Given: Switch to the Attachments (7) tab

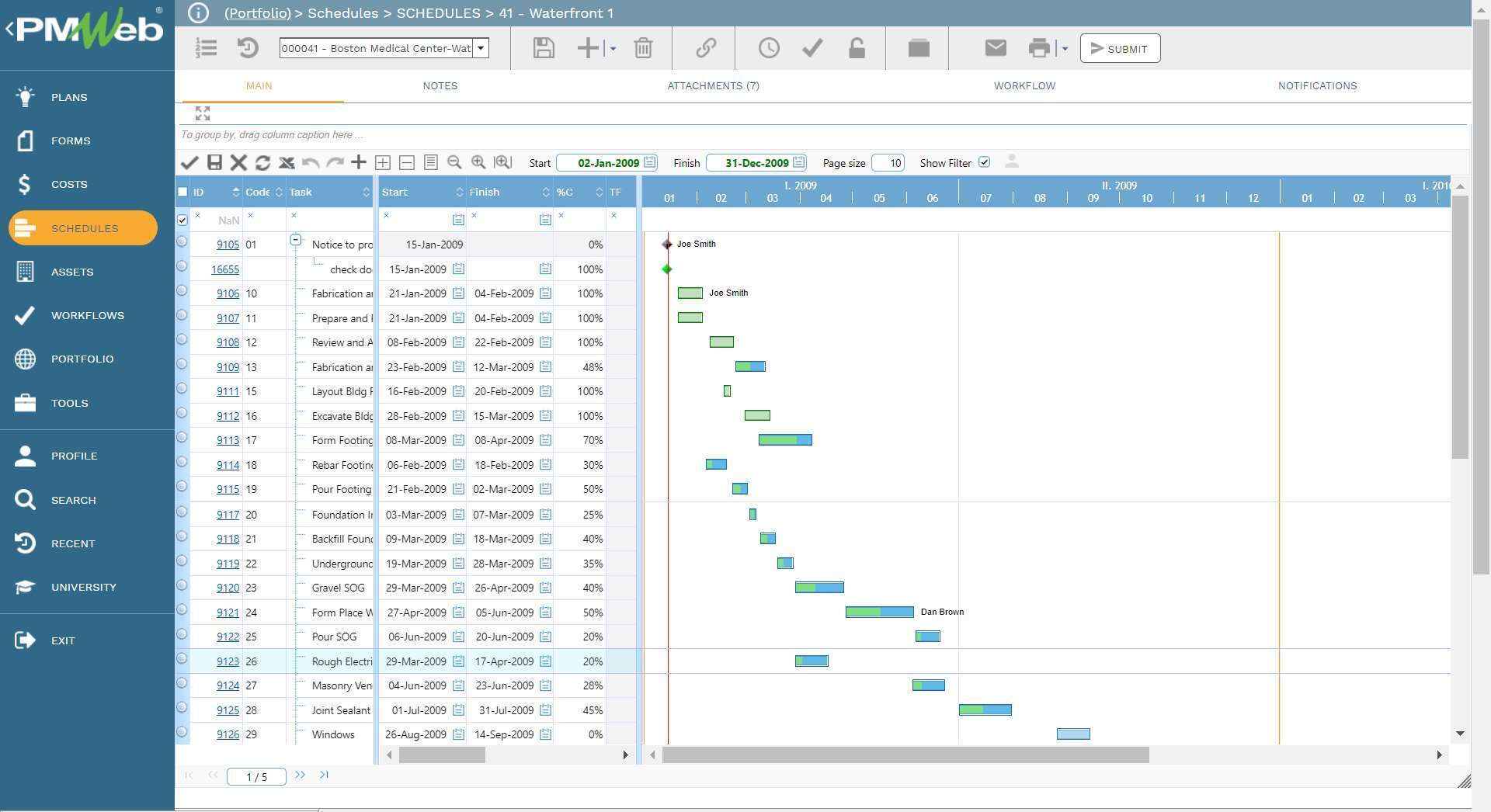Looking at the screenshot, I should pos(713,85).
